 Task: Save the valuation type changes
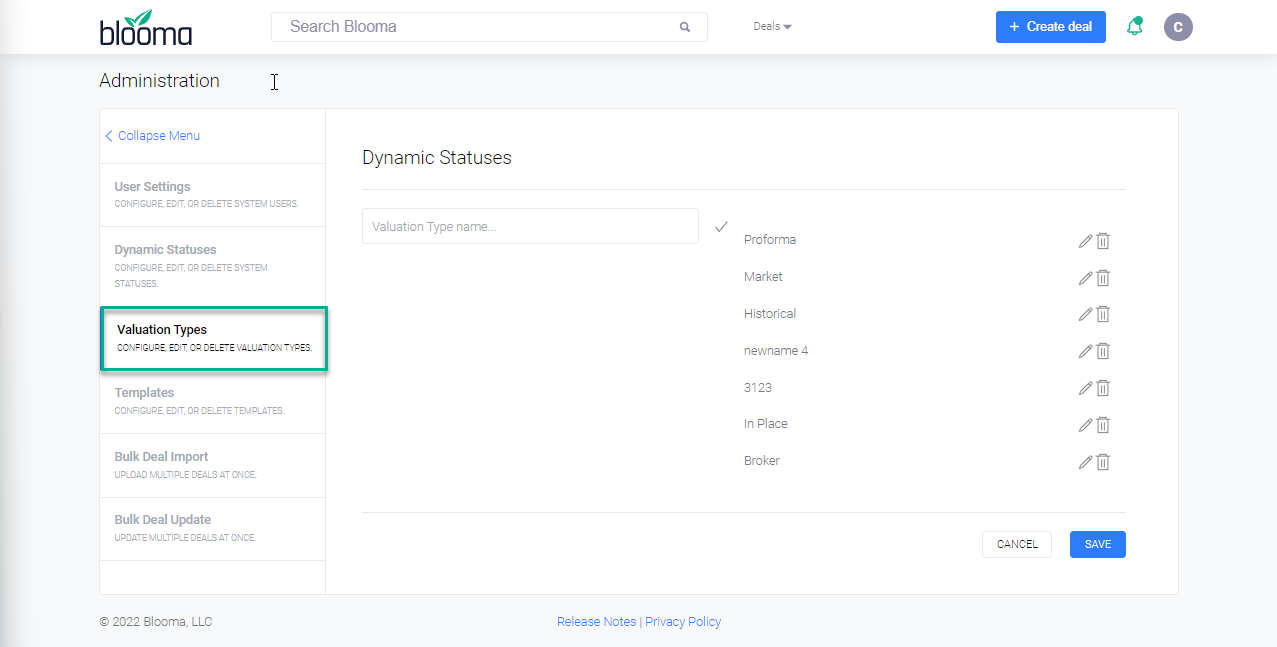[x=1098, y=544]
